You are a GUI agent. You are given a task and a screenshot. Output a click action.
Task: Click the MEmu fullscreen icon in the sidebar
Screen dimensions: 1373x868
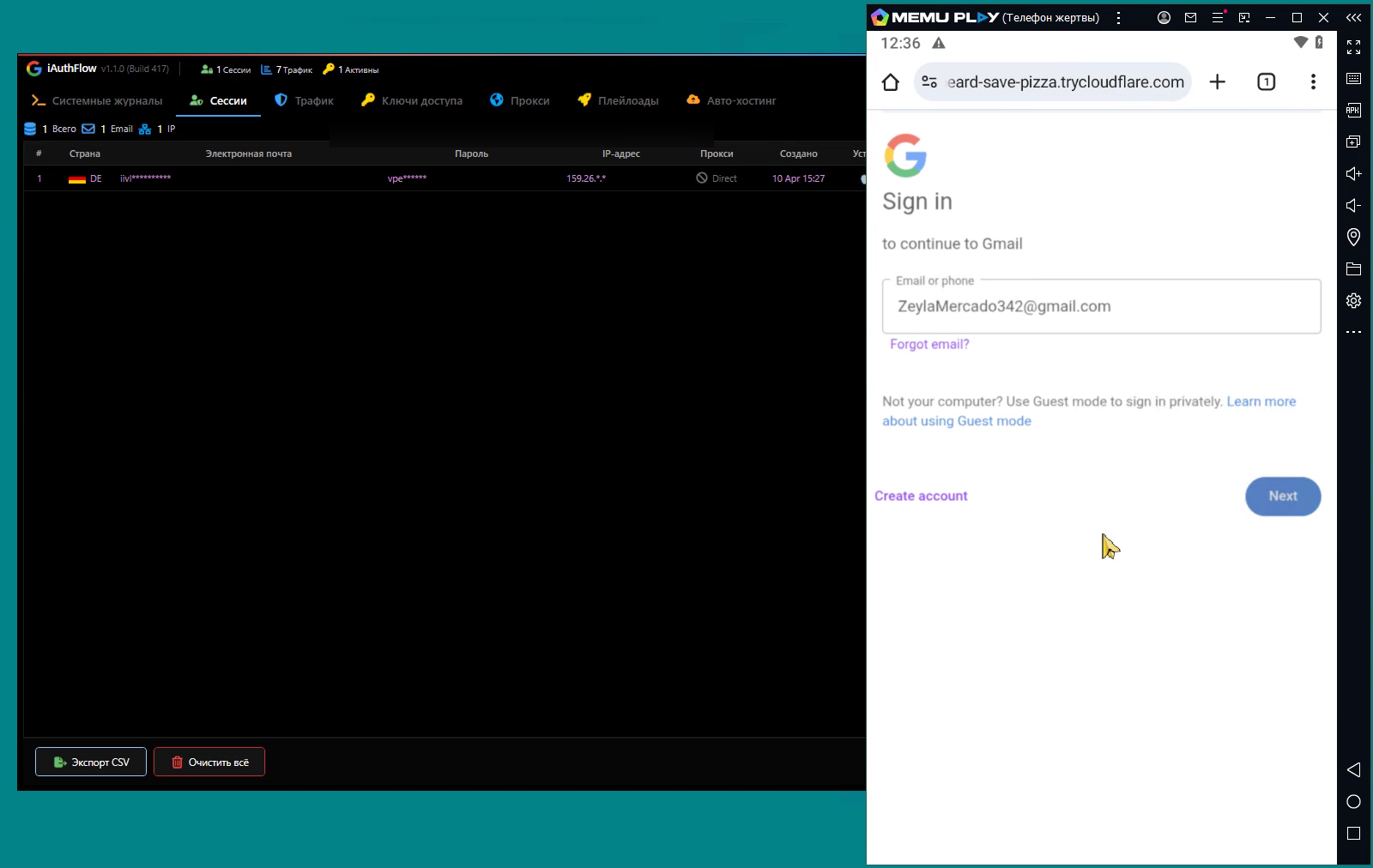[1353, 47]
